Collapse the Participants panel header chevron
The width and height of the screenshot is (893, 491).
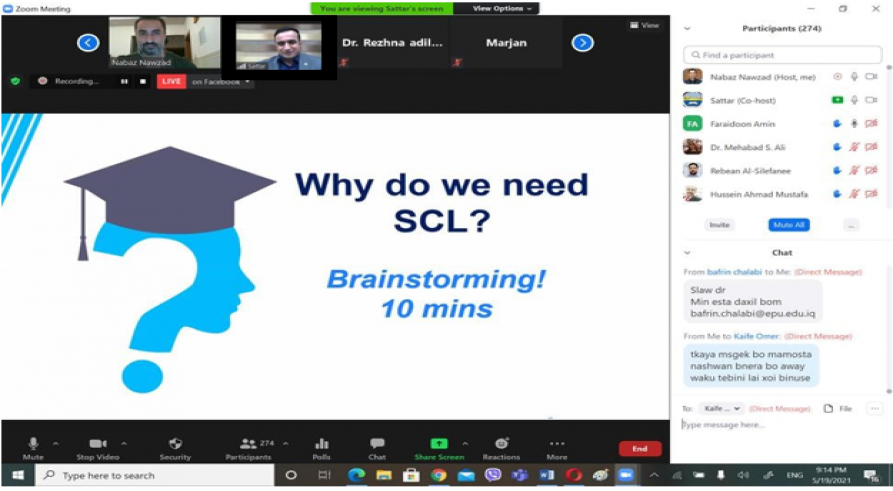click(x=687, y=29)
